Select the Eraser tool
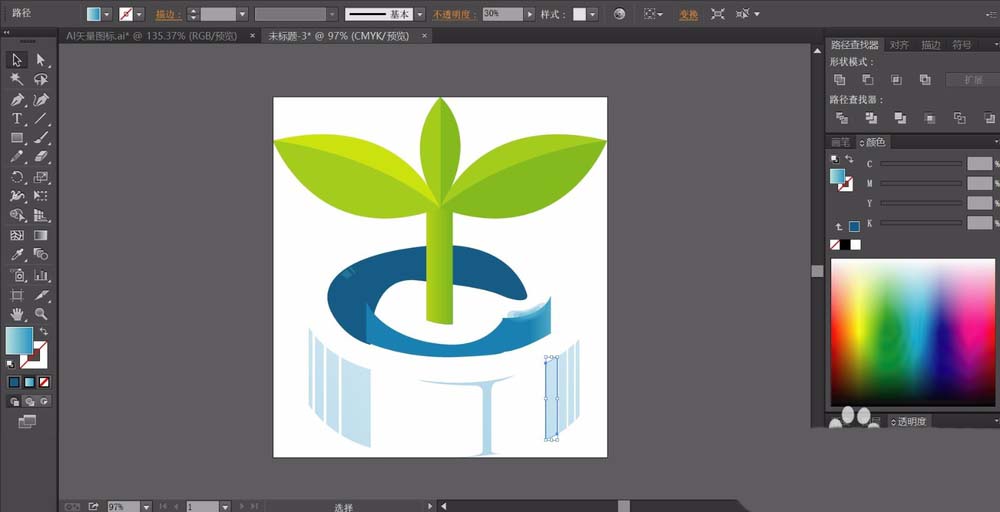 tap(41, 157)
